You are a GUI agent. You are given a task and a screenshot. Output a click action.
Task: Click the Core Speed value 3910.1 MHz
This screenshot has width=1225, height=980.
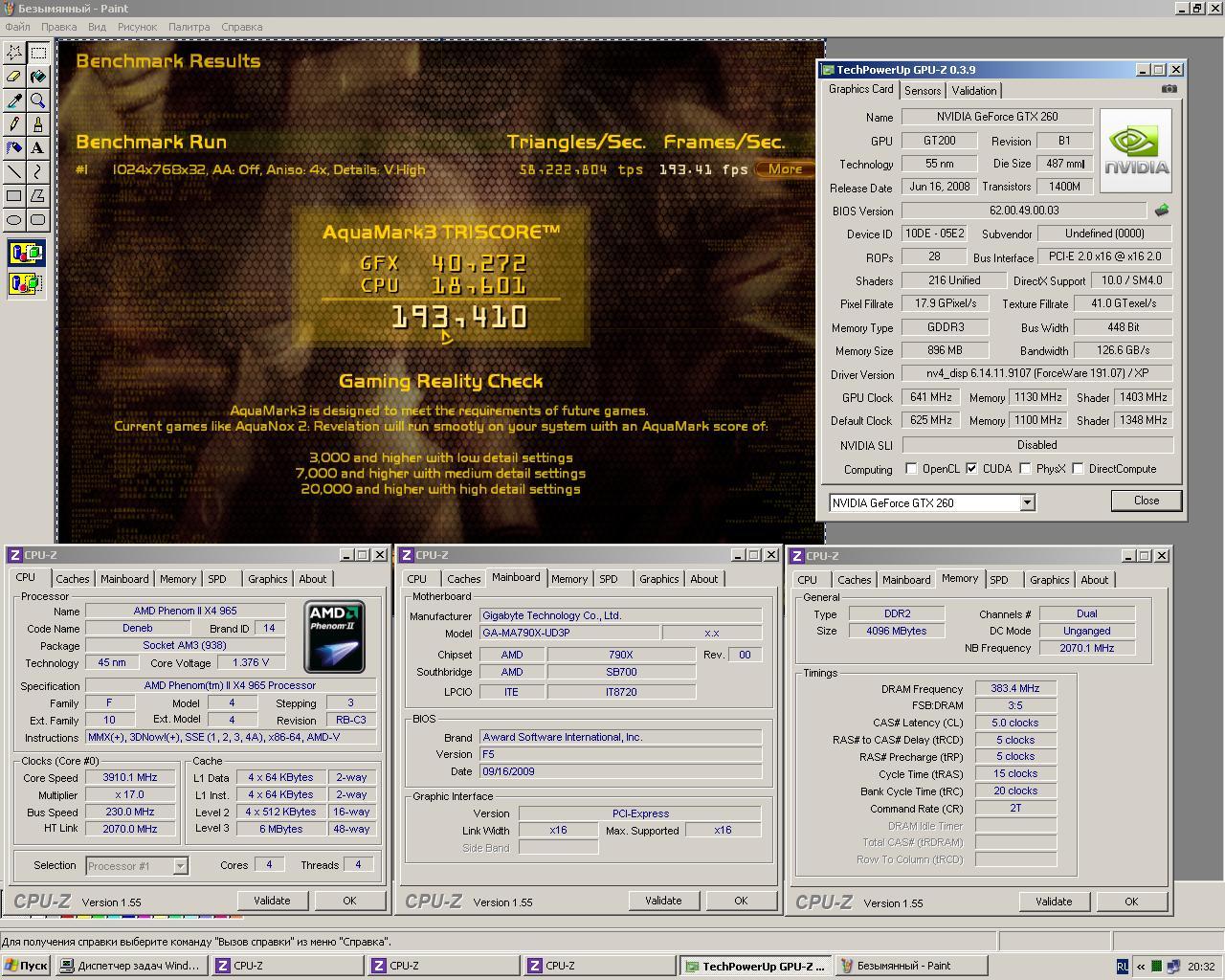coord(130,777)
